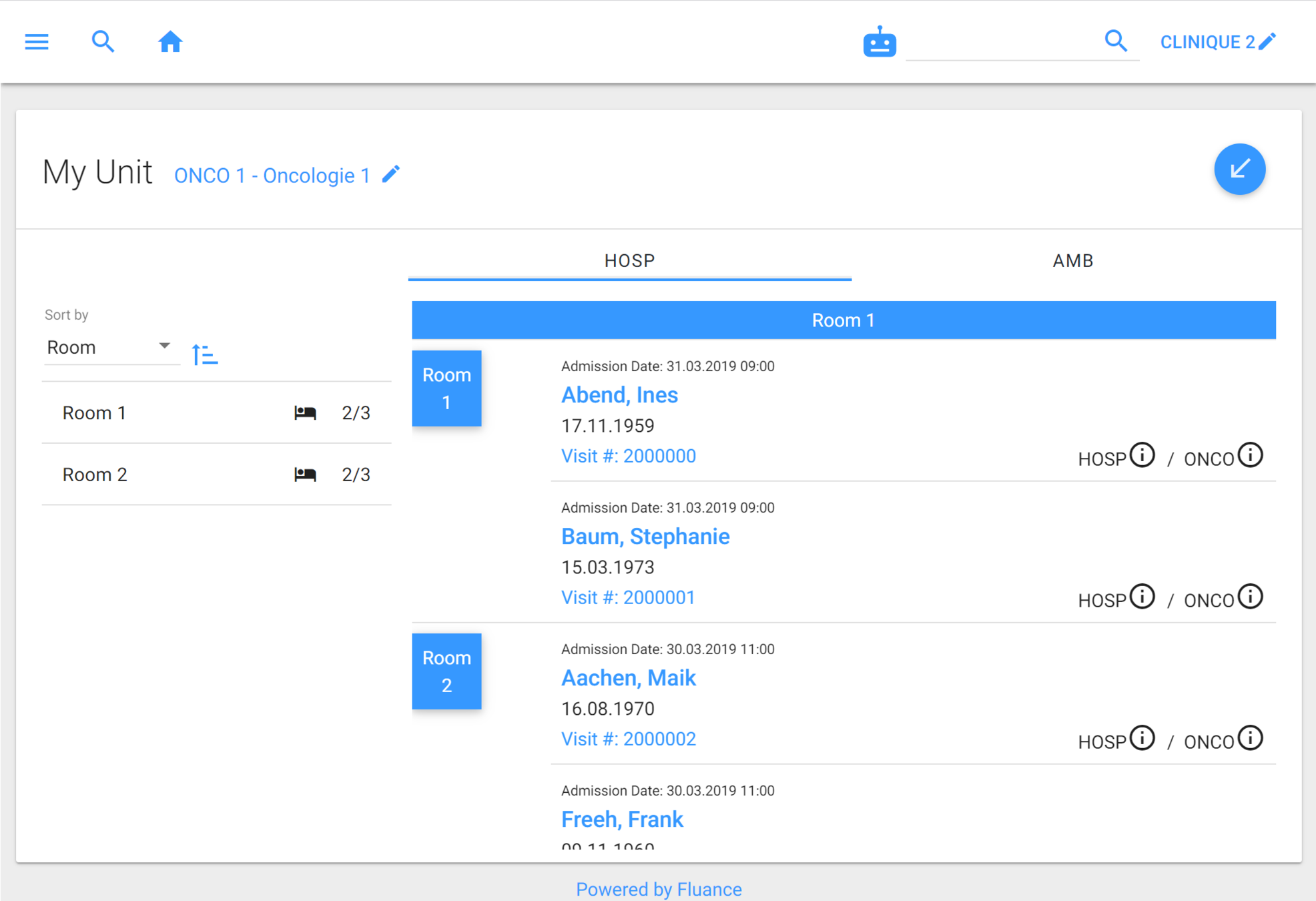Open the hamburger navigation menu
Image resolution: width=1316 pixels, height=901 pixels.
[x=37, y=42]
